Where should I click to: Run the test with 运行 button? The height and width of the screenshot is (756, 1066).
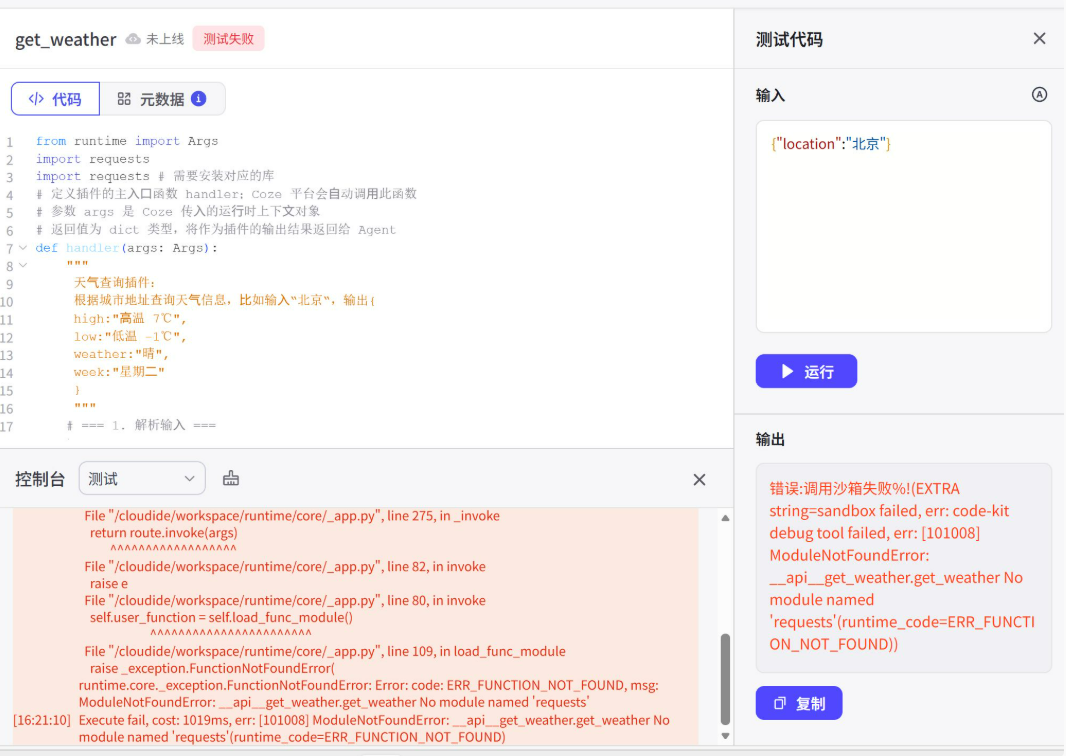point(806,371)
